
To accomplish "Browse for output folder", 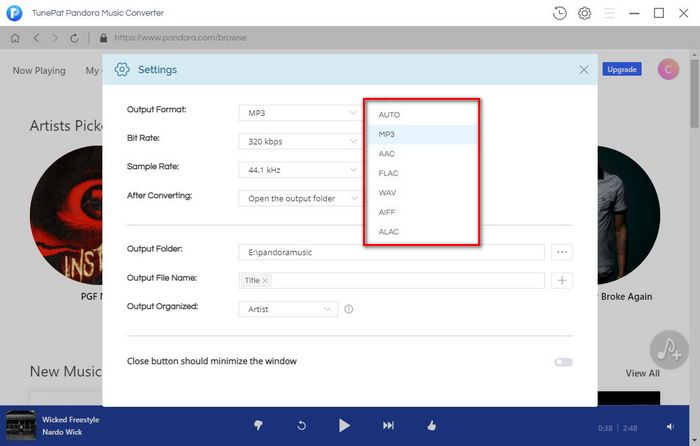I will [562, 252].
